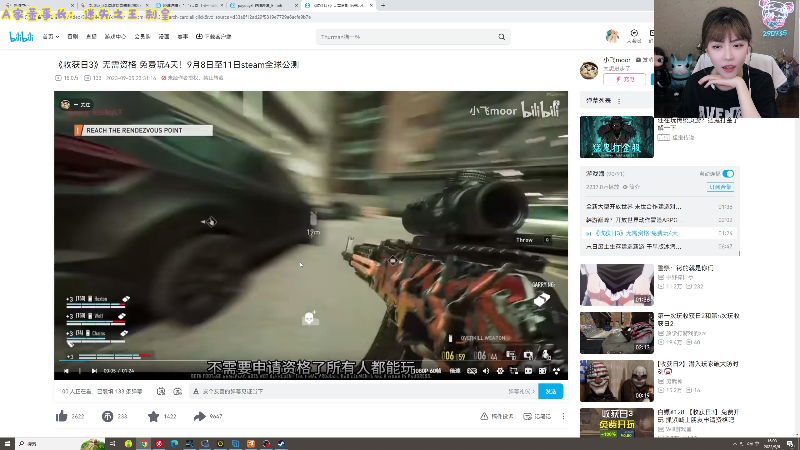The width and height of the screenshot is (800, 450).
Task: Submit search with the magnifier icon
Action: [502, 37]
